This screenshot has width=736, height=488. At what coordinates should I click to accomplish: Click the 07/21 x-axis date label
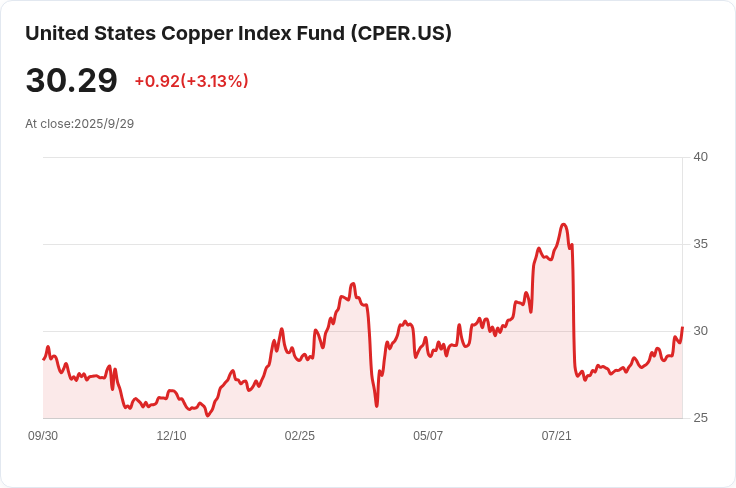(x=556, y=436)
